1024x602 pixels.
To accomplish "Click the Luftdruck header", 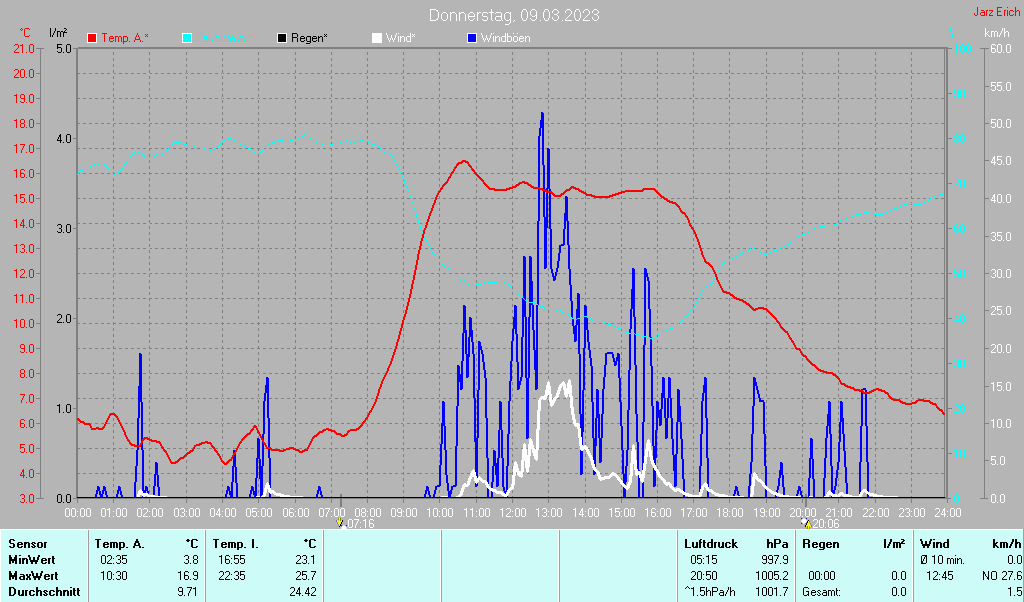I will [x=711, y=544].
